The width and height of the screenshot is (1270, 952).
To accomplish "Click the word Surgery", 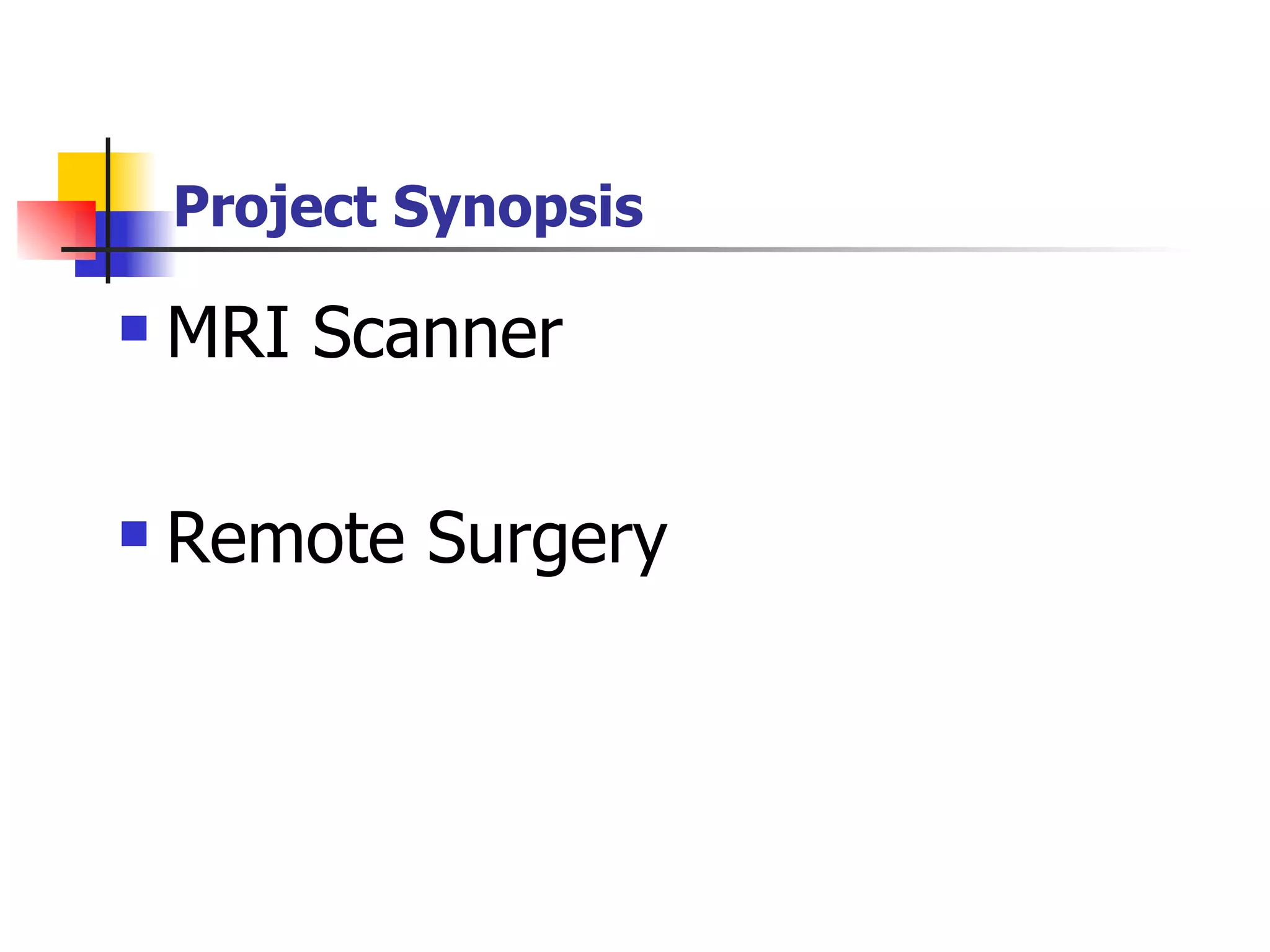I will [x=547, y=540].
